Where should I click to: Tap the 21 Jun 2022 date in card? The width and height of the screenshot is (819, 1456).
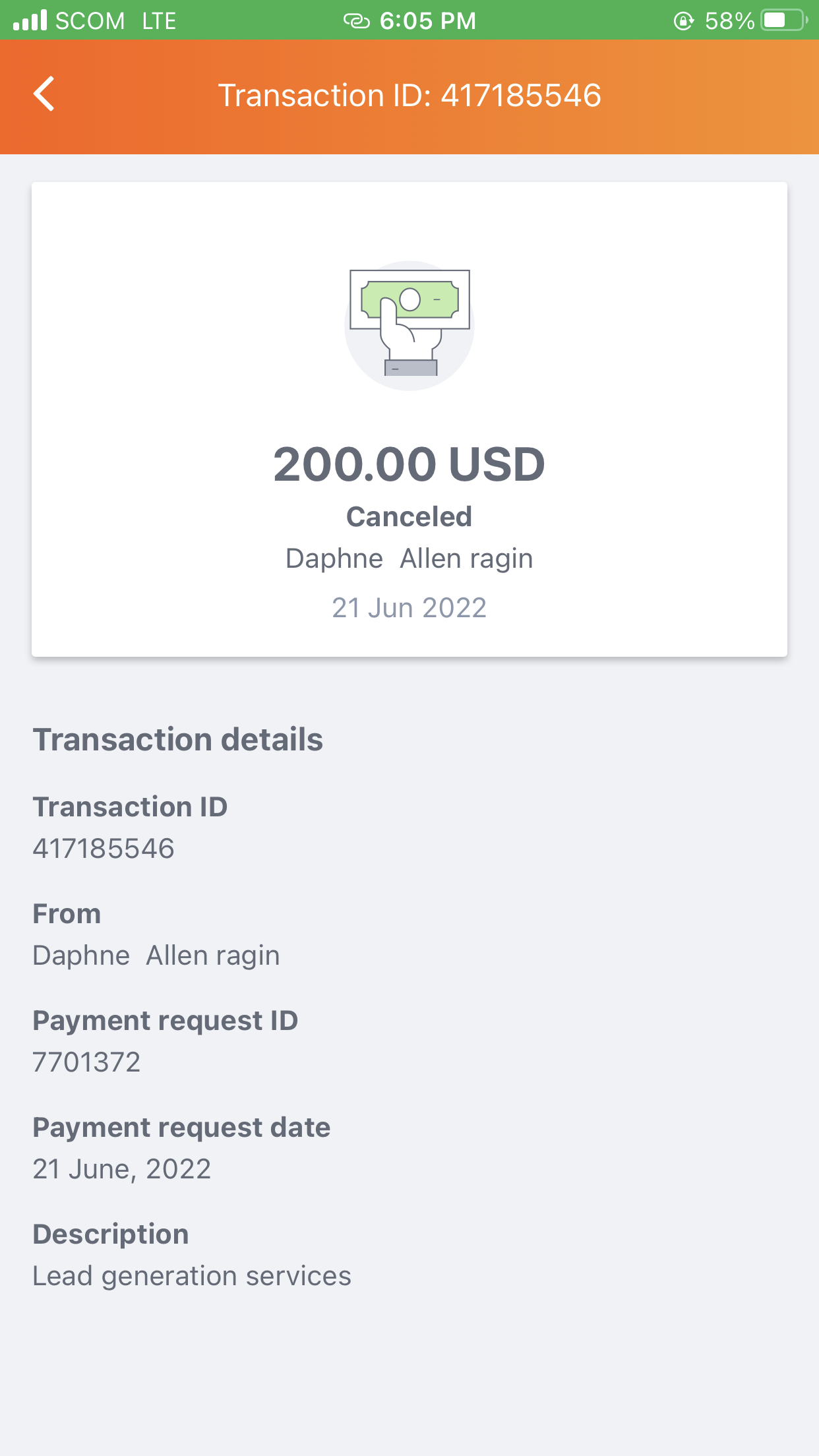click(x=409, y=608)
